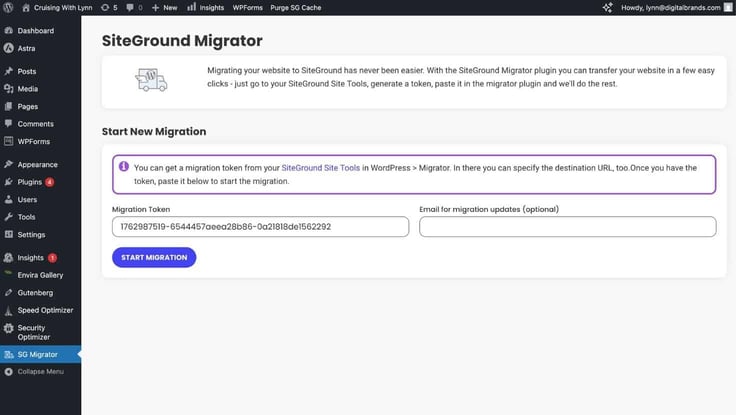The image size is (736, 415).
Task: Open the Users sidebar item
Action: (27, 200)
